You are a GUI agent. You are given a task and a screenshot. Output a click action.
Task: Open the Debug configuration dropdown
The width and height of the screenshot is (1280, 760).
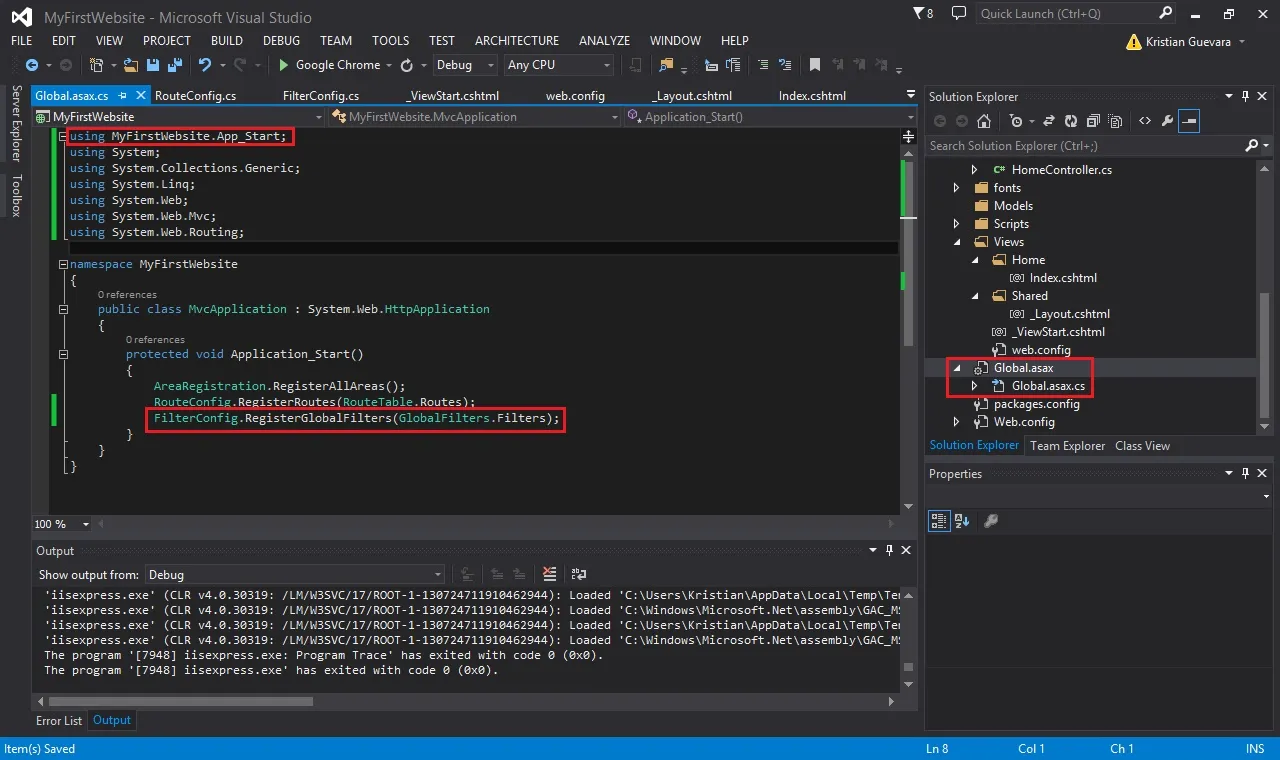(465, 65)
